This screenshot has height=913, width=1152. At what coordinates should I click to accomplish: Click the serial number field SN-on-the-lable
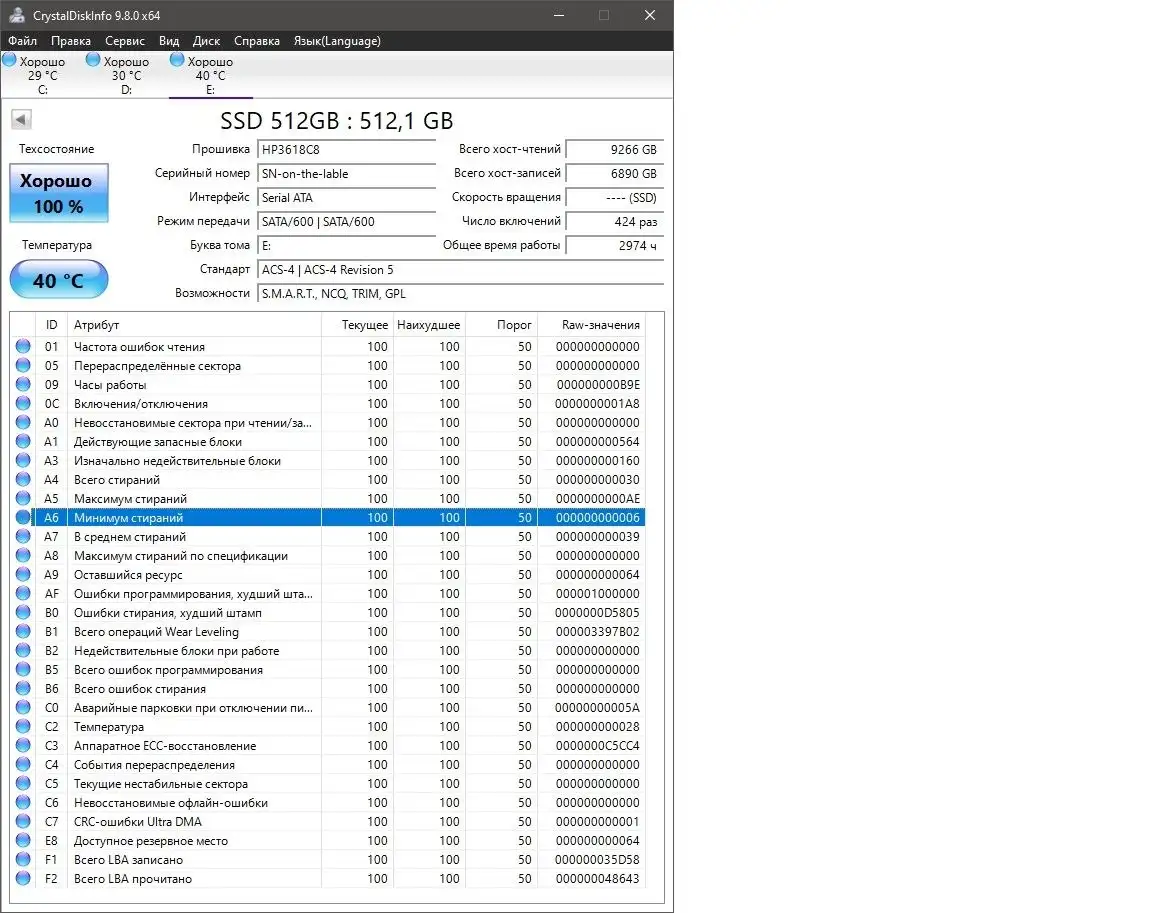pyautogui.click(x=346, y=174)
